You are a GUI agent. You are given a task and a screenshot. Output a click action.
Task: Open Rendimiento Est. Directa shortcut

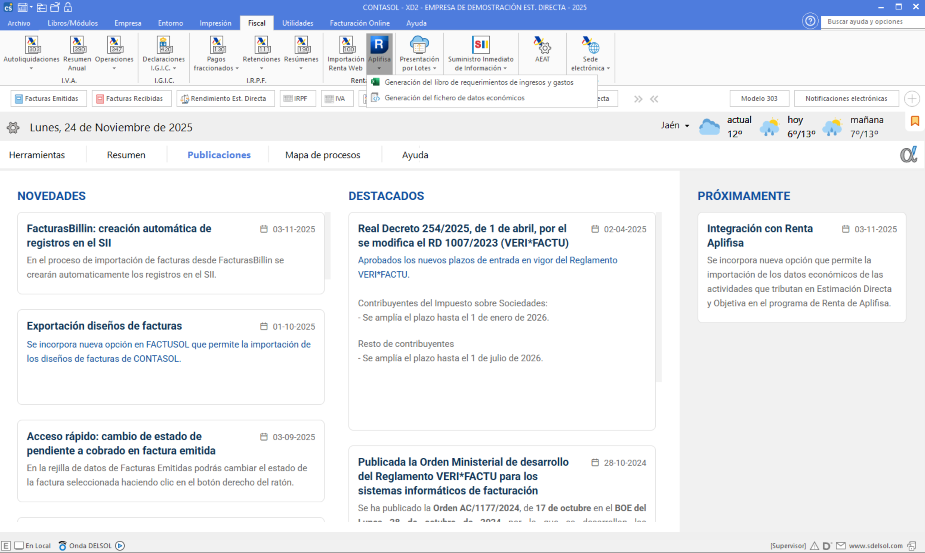pyautogui.click(x=226, y=99)
